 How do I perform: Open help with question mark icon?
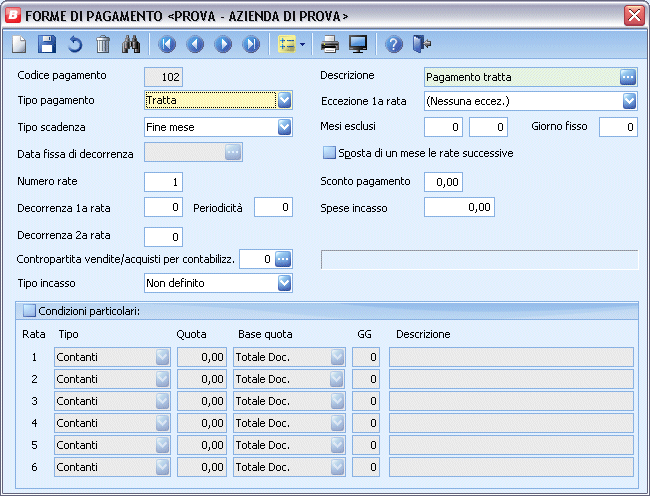point(394,44)
